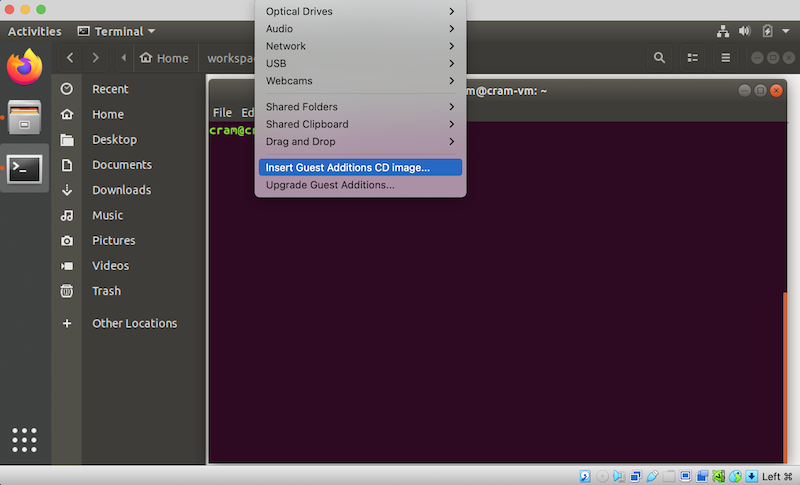The height and width of the screenshot is (485, 800).
Task: Toggle list view in Files toolbar
Action: coord(692,58)
